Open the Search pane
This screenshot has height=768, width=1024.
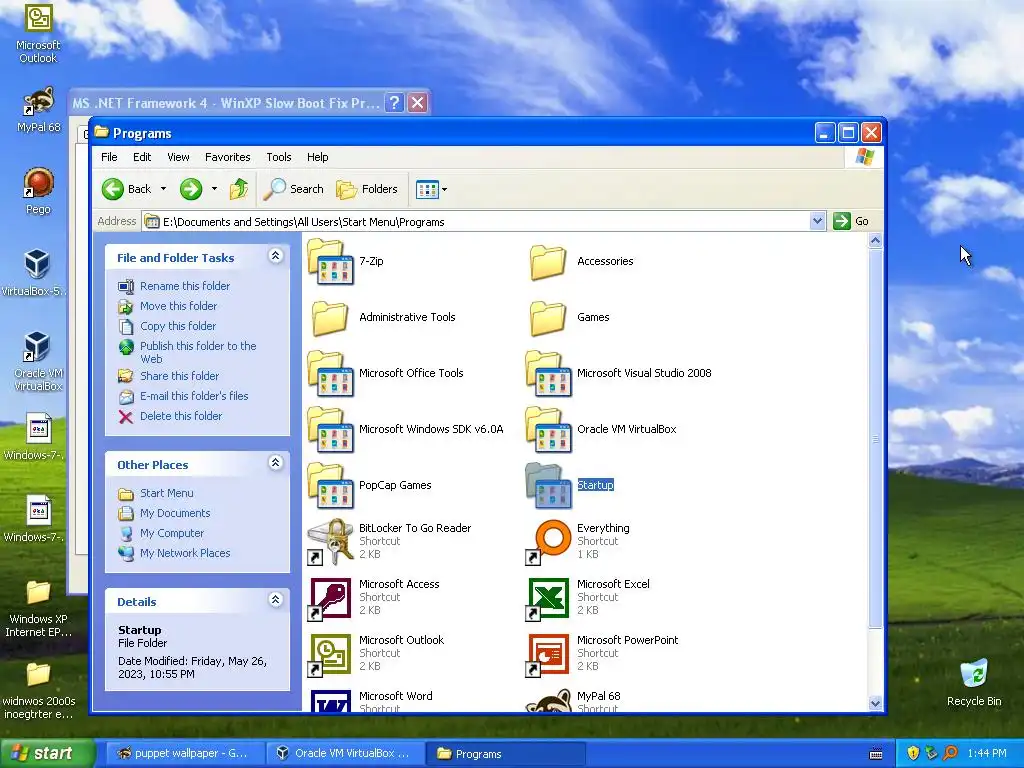[x=294, y=189]
